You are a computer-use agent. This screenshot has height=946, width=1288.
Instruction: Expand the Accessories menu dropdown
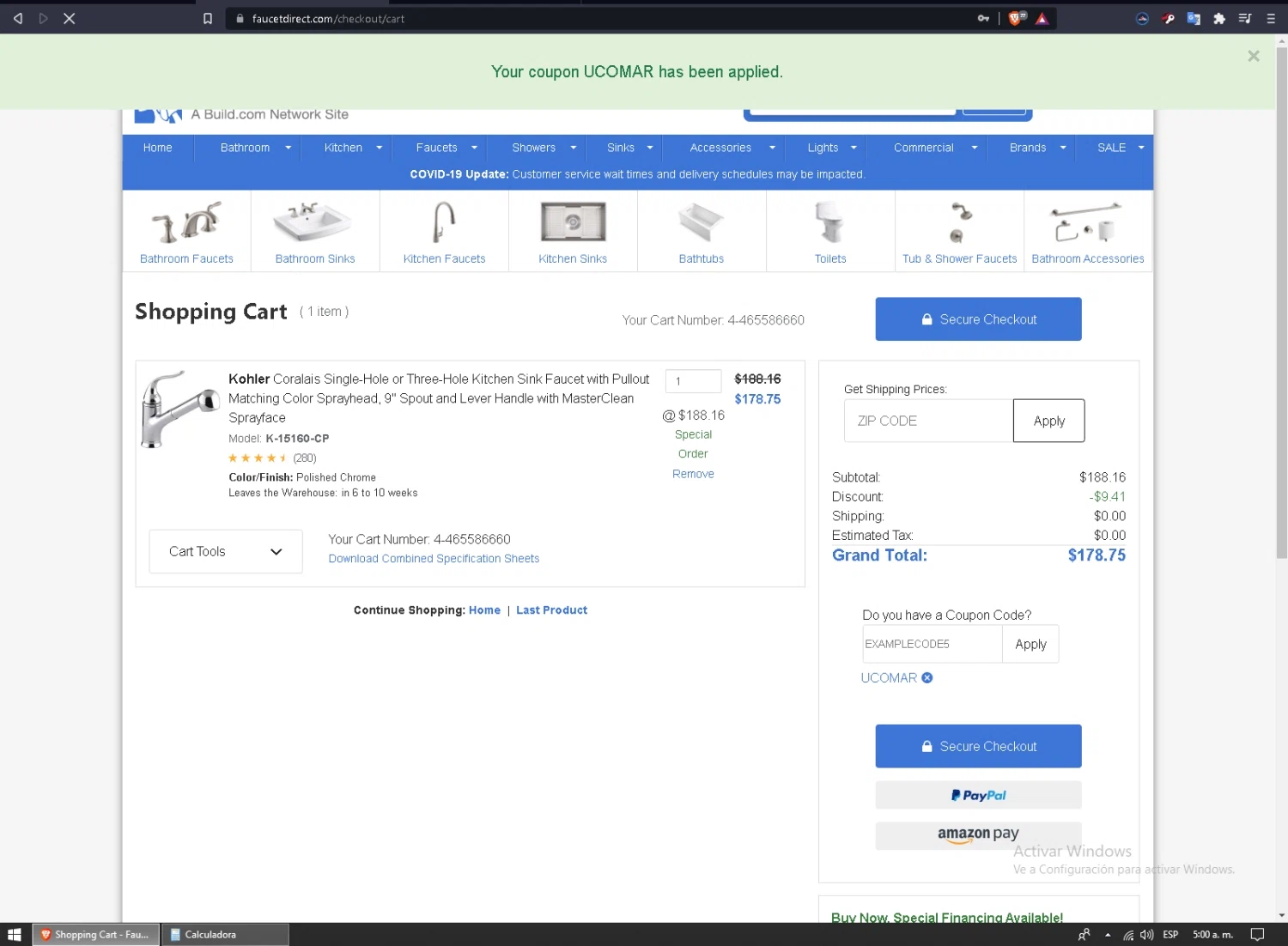coord(772,148)
